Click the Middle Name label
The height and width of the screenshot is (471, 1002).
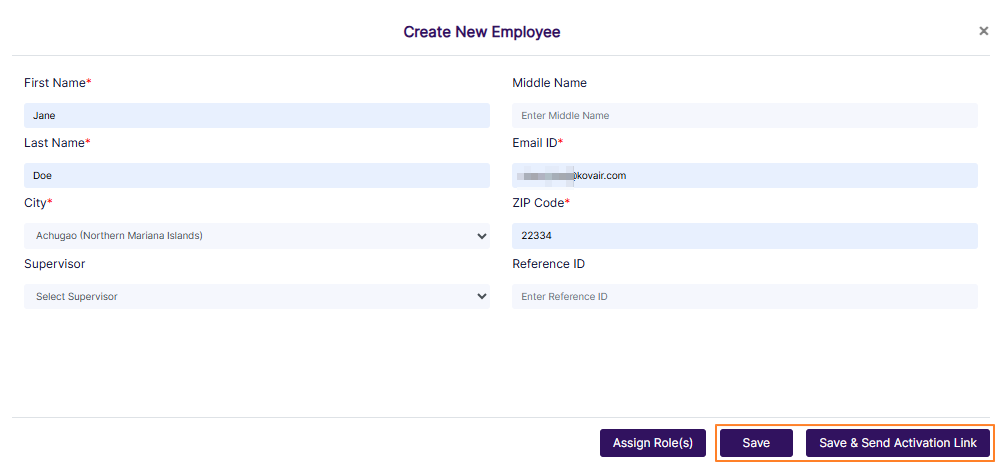coord(549,83)
